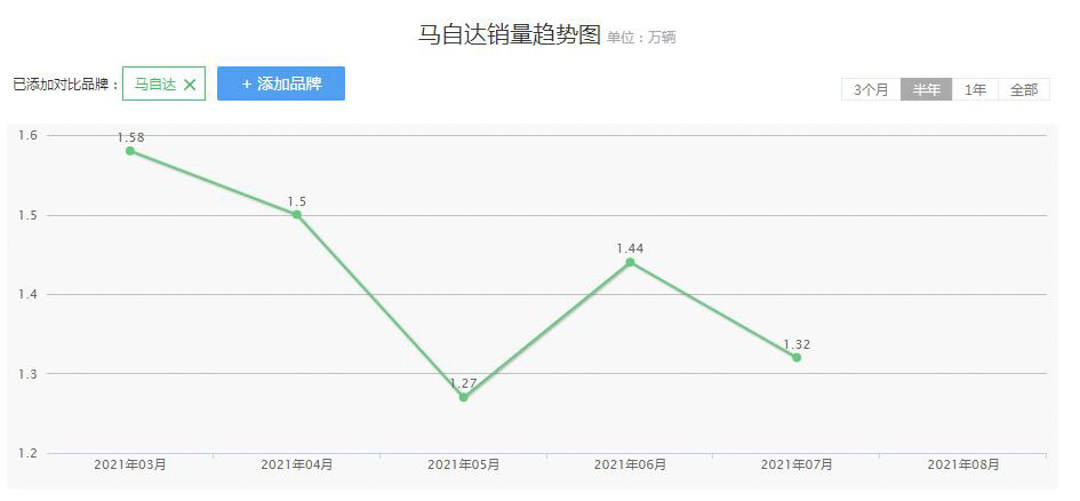This screenshot has height=501, width=1080.
Task: Switch to the 全部 time range
Action: [1024, 90]
